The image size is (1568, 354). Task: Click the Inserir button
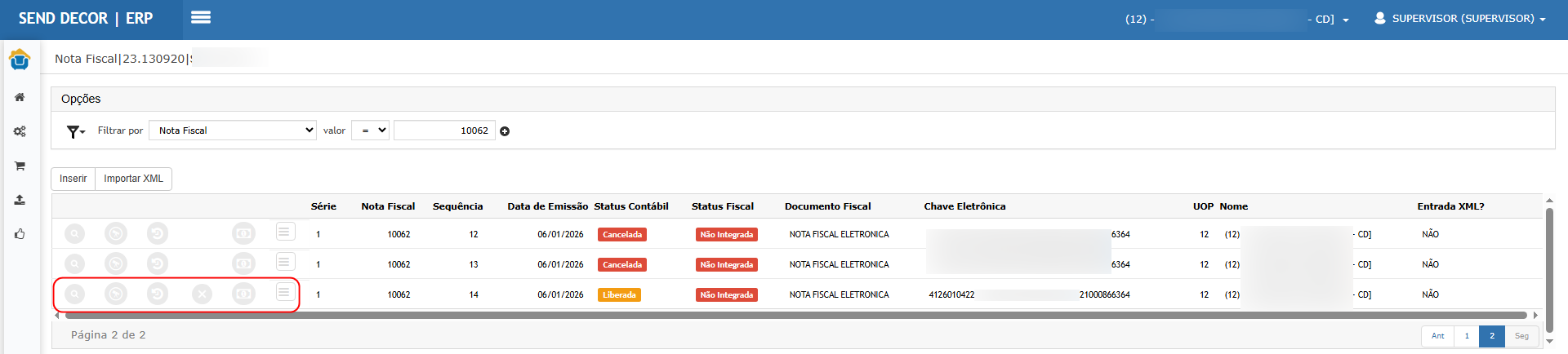(73, 179)
